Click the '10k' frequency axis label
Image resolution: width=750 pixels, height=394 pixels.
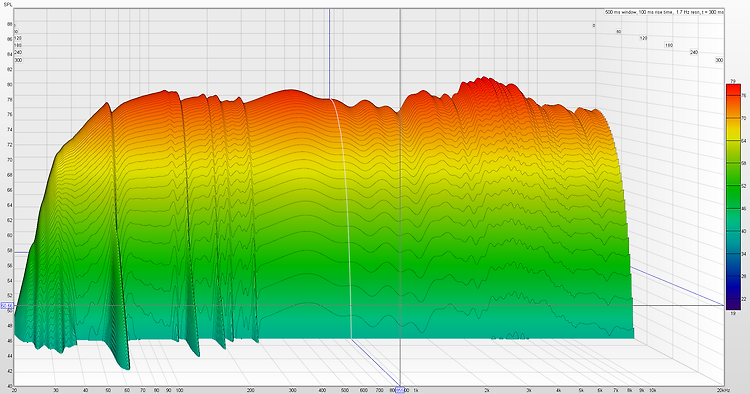[652, 390]
